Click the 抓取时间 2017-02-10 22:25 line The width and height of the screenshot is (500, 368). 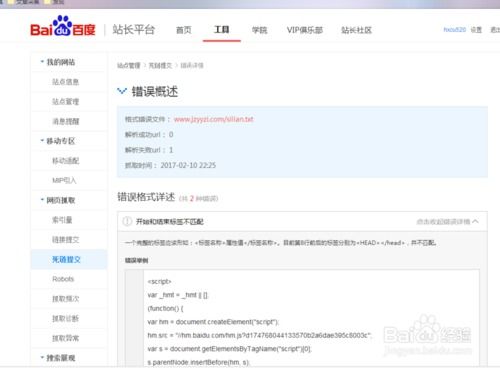pyautogui.click(x=170, y=165)
